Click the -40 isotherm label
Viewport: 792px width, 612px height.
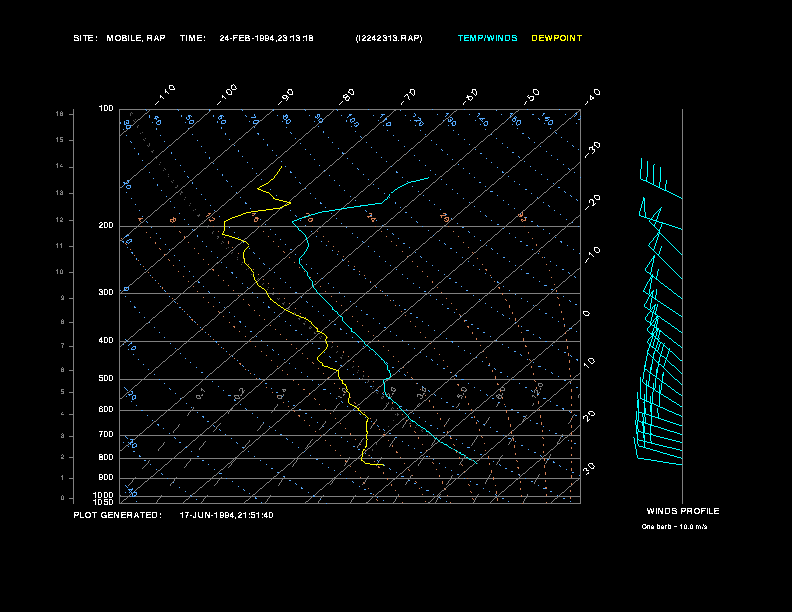pos(593,97)
